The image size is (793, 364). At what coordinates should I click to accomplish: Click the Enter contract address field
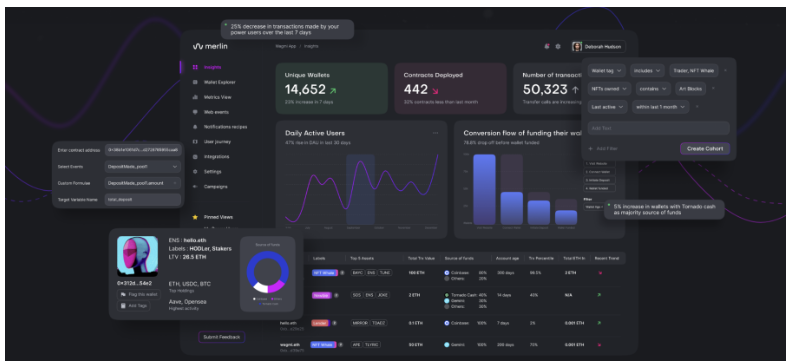point(143,150)
